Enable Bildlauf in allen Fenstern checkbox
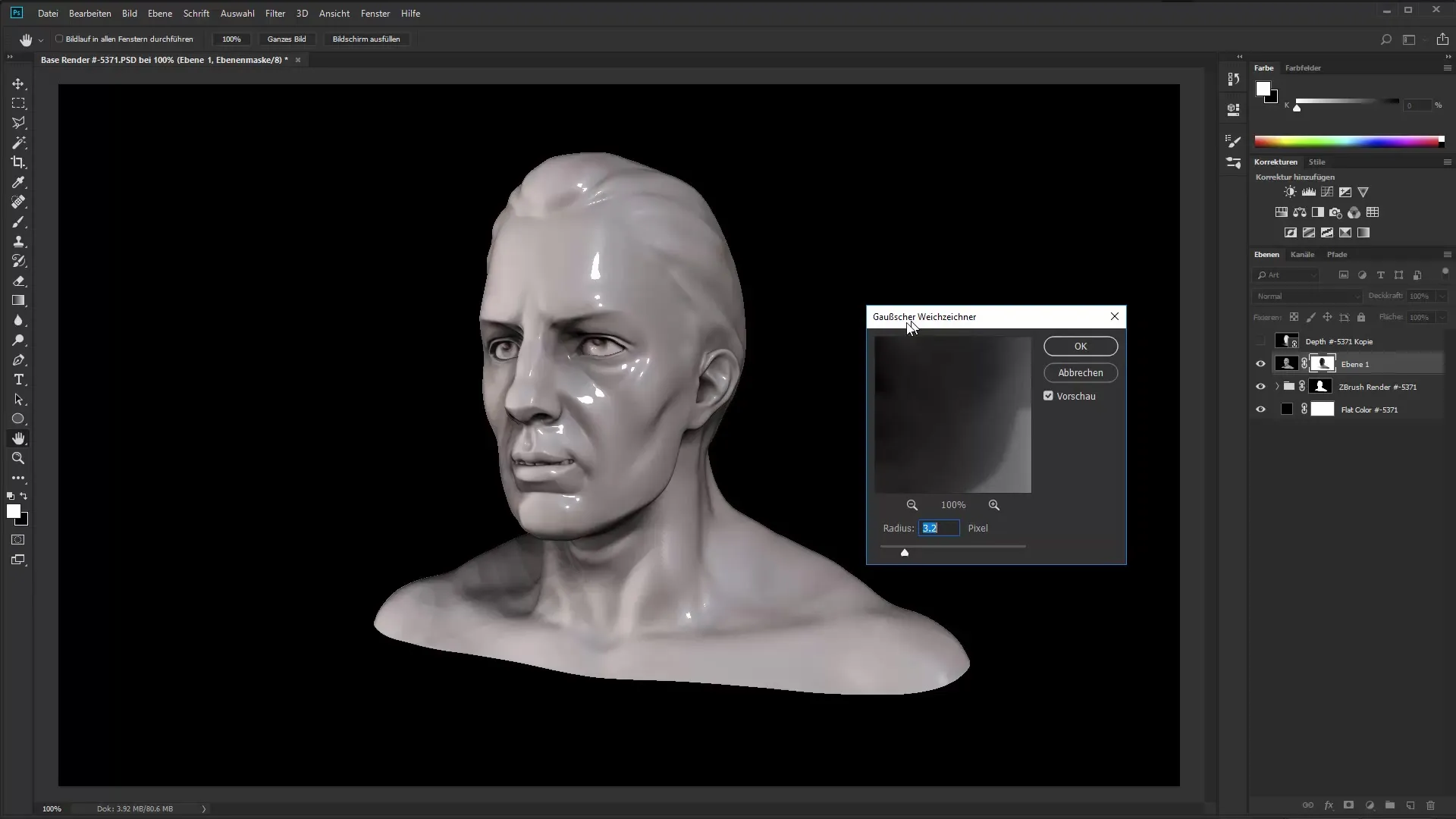The image size is (1456, 819). pos(59,39)
